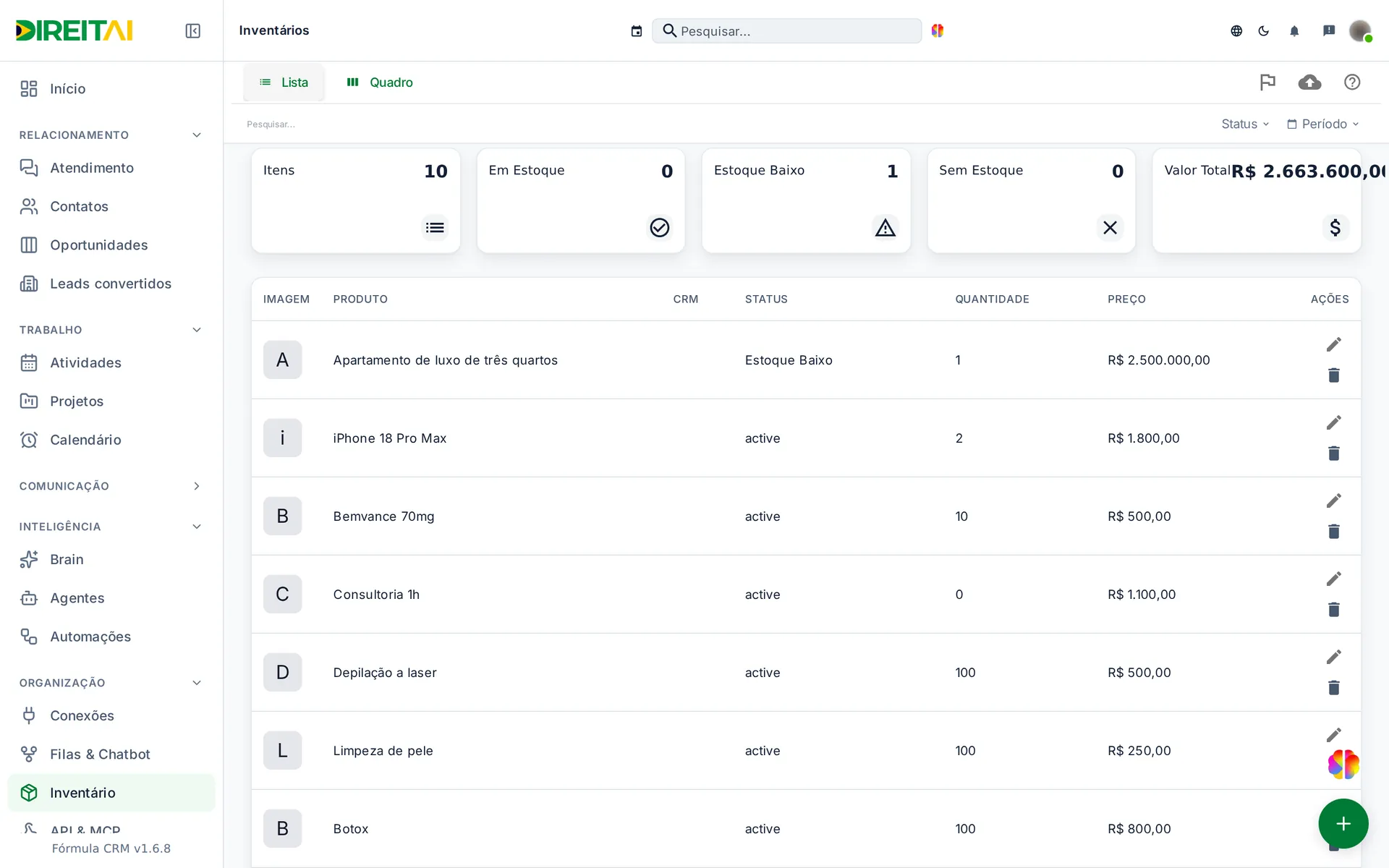The width and height of the screenshot is (1389, 868).
Task: Edit the Depilação a laser item
Action: point(1334,657)
